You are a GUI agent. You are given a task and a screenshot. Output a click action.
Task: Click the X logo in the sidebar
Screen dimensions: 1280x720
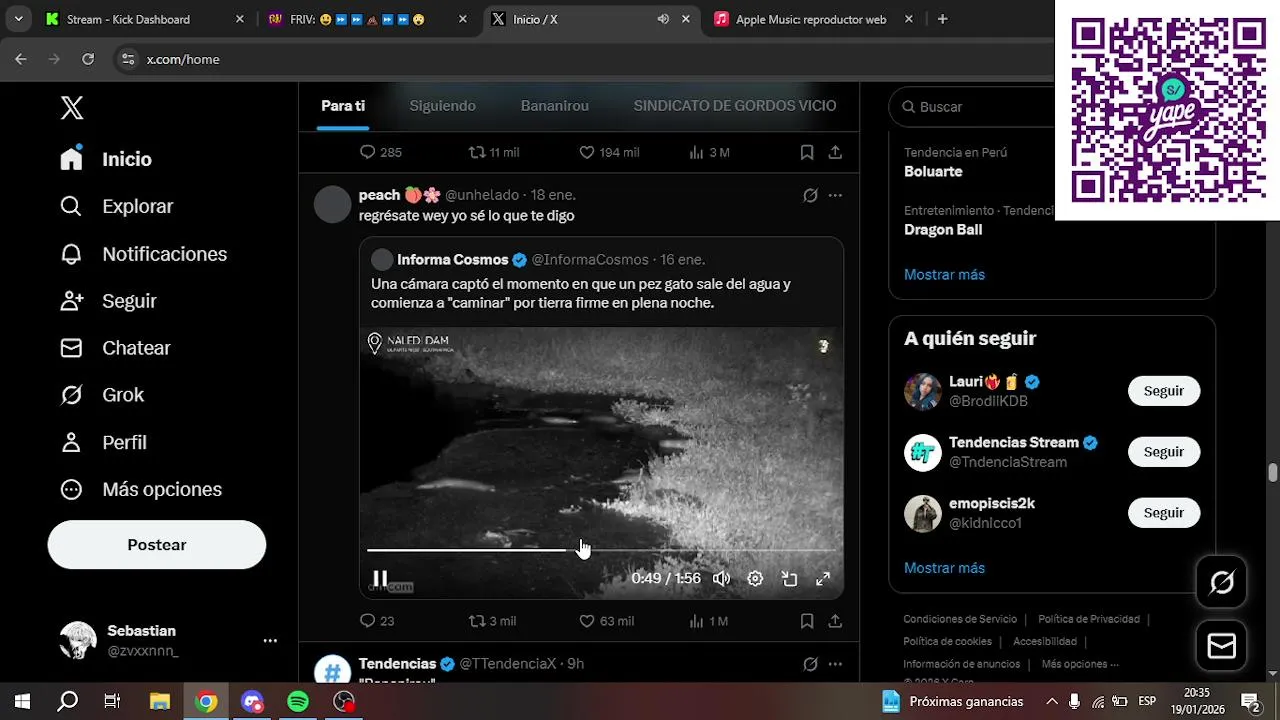72,108
